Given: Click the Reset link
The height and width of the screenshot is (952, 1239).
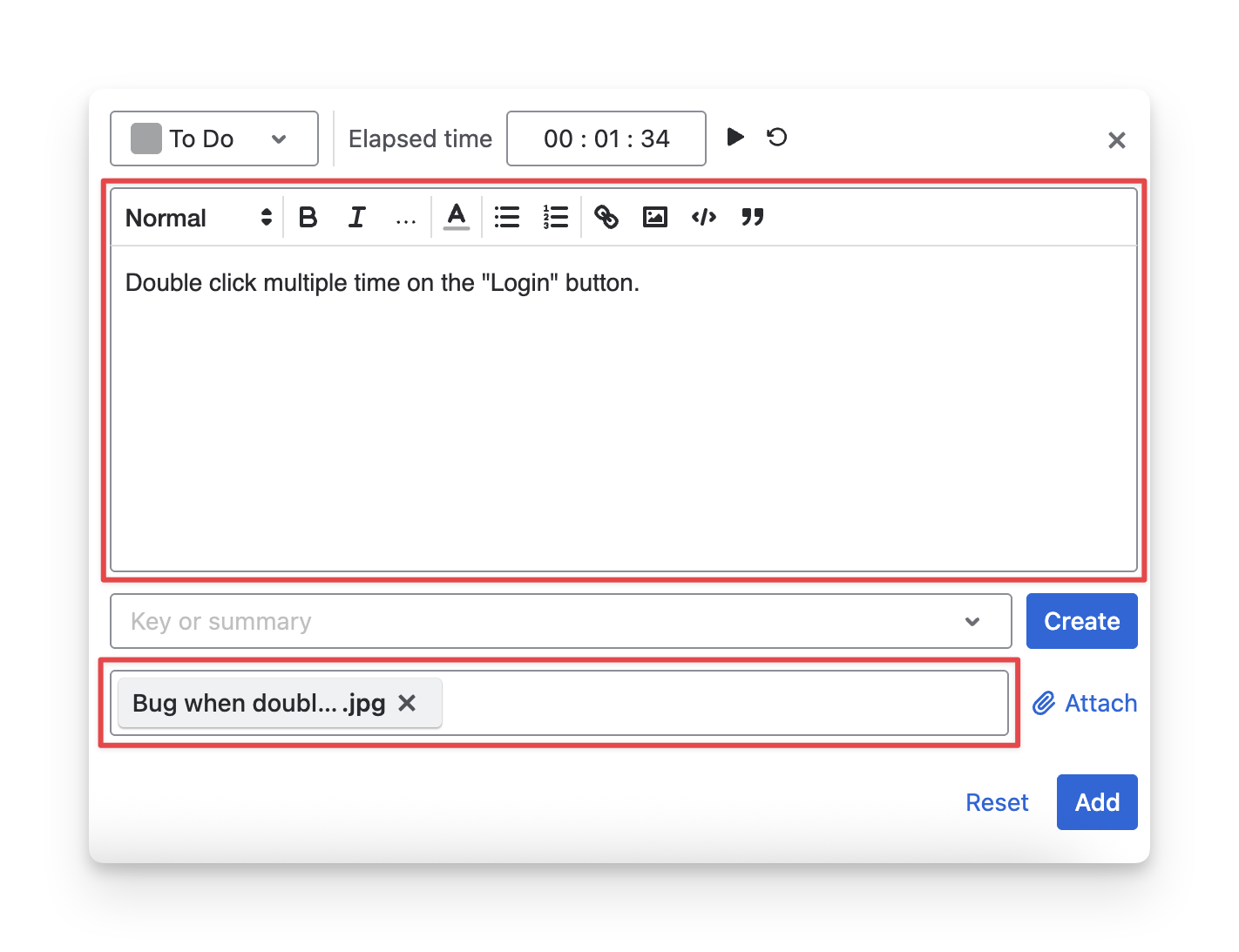Looking at the screenshot, I should (997, 802).
